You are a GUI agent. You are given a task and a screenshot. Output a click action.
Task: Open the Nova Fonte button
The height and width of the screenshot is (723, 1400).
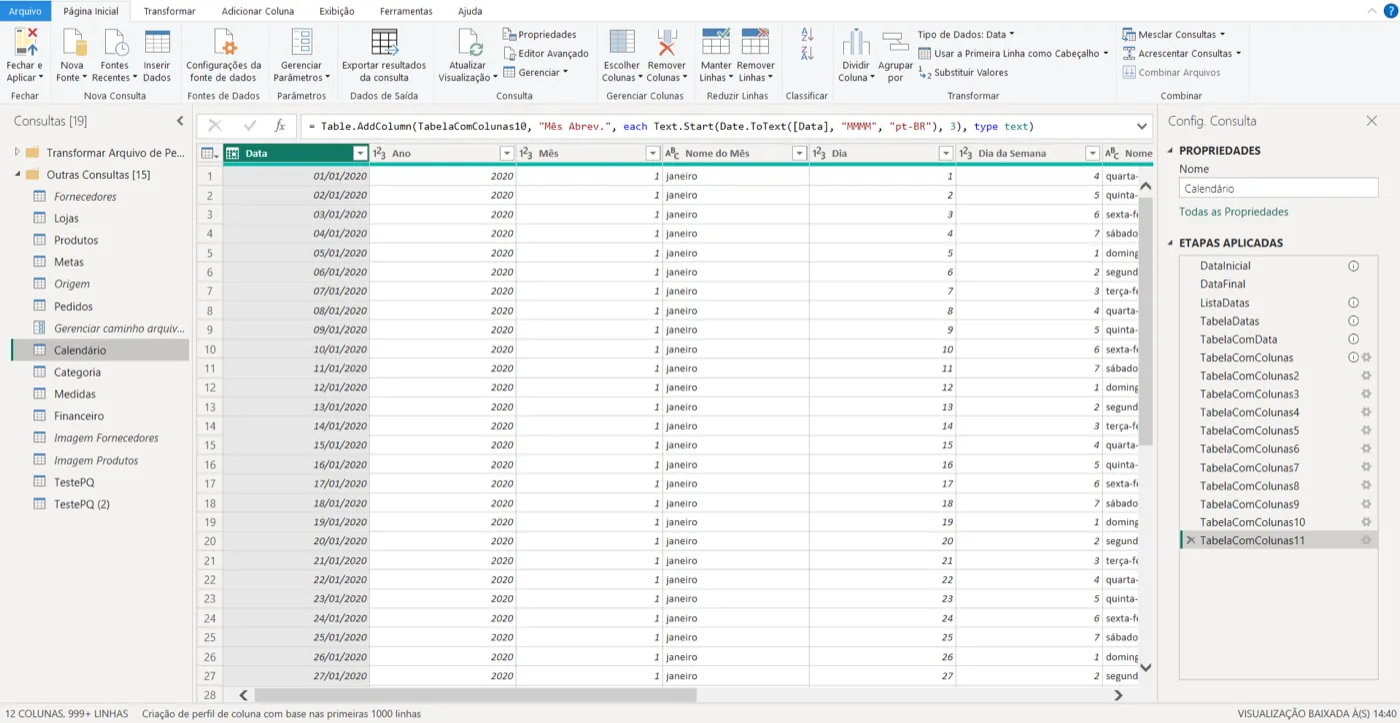(72, 56)
